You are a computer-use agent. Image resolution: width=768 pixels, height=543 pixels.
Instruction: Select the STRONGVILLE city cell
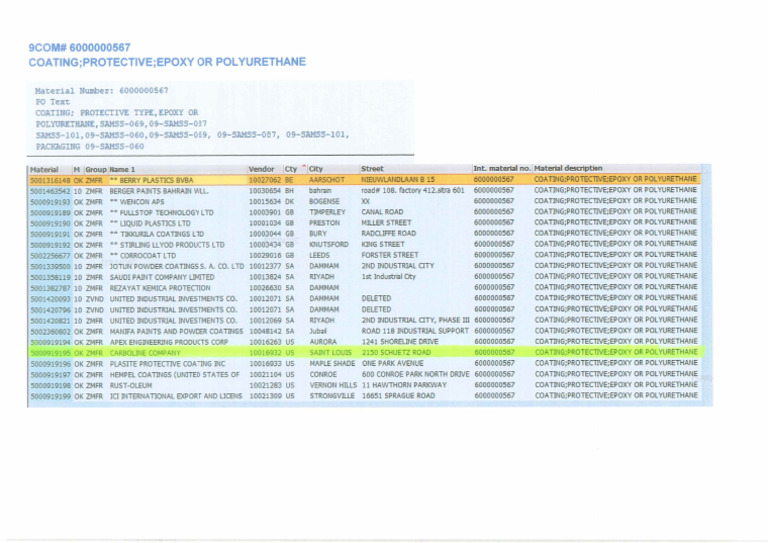point(332,396)
